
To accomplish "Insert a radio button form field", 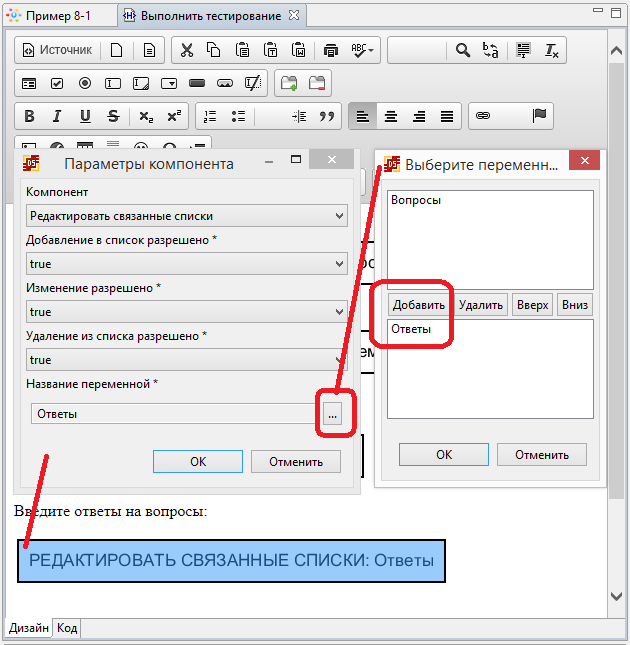I will (x=85, y=84).
